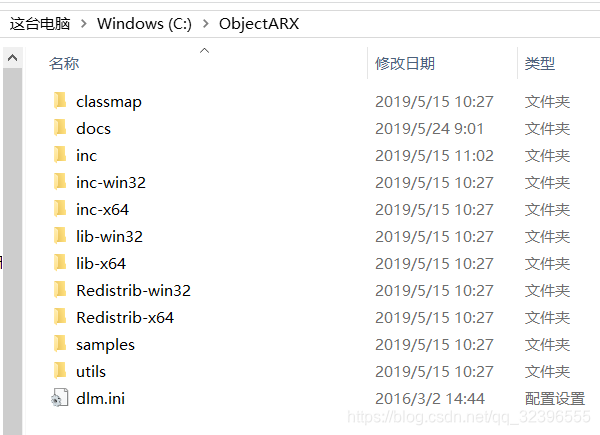Click the docs folder icon
The image size is (600, 435).
[x=60, y=128]
